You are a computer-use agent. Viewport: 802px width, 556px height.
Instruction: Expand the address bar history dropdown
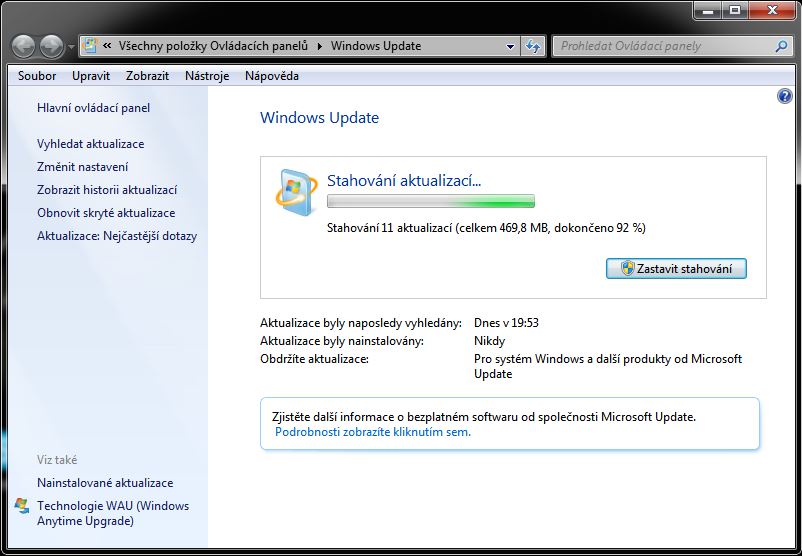point(510,46)
